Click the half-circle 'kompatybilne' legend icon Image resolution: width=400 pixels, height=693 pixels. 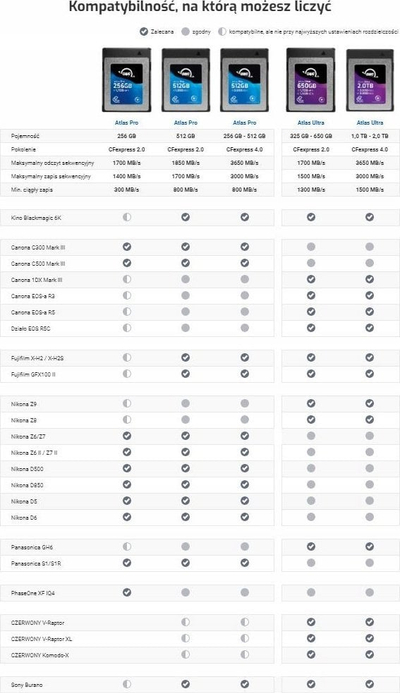click(x=222, y=32)
